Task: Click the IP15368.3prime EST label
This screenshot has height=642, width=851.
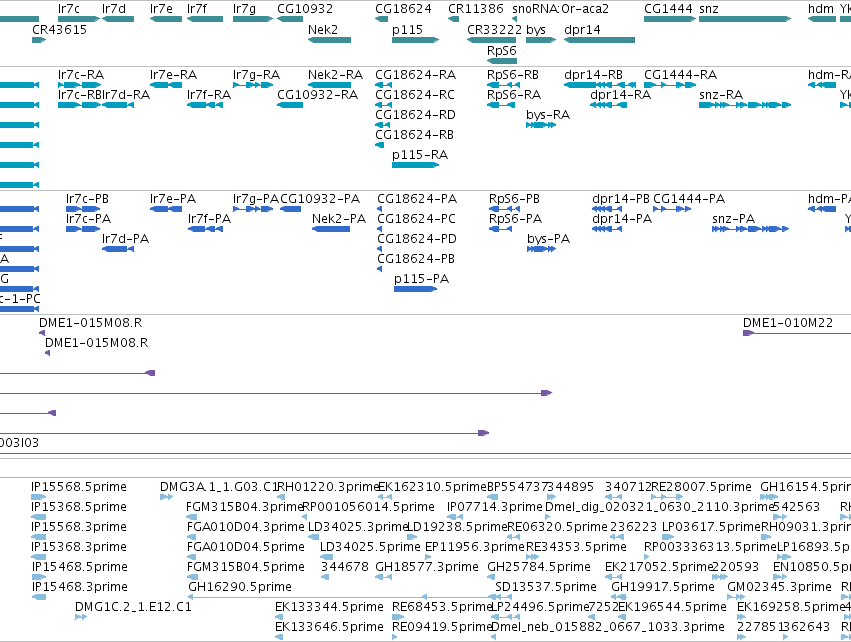Action: point(79,546)
